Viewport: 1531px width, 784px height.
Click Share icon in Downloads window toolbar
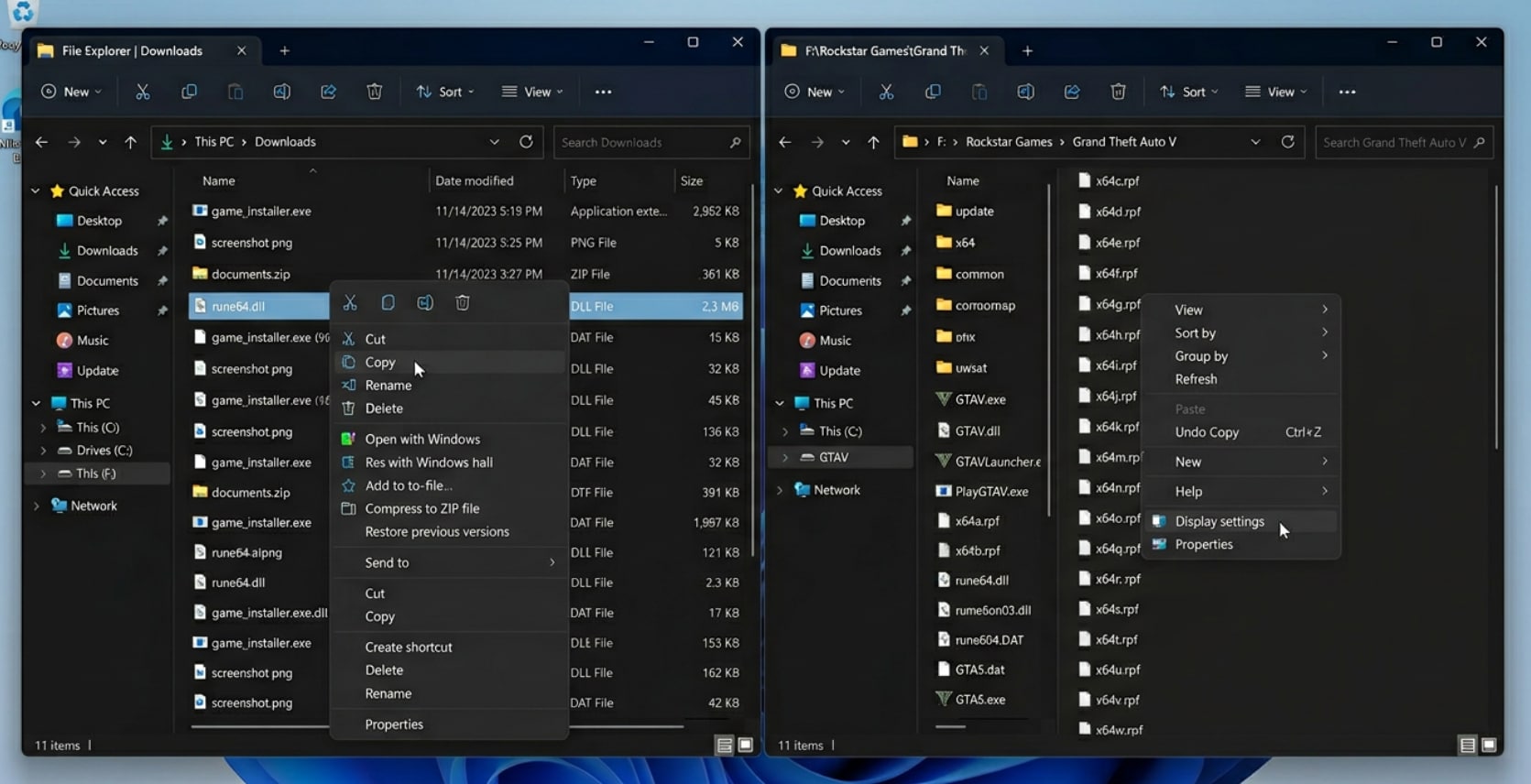(x=328, y=92)
